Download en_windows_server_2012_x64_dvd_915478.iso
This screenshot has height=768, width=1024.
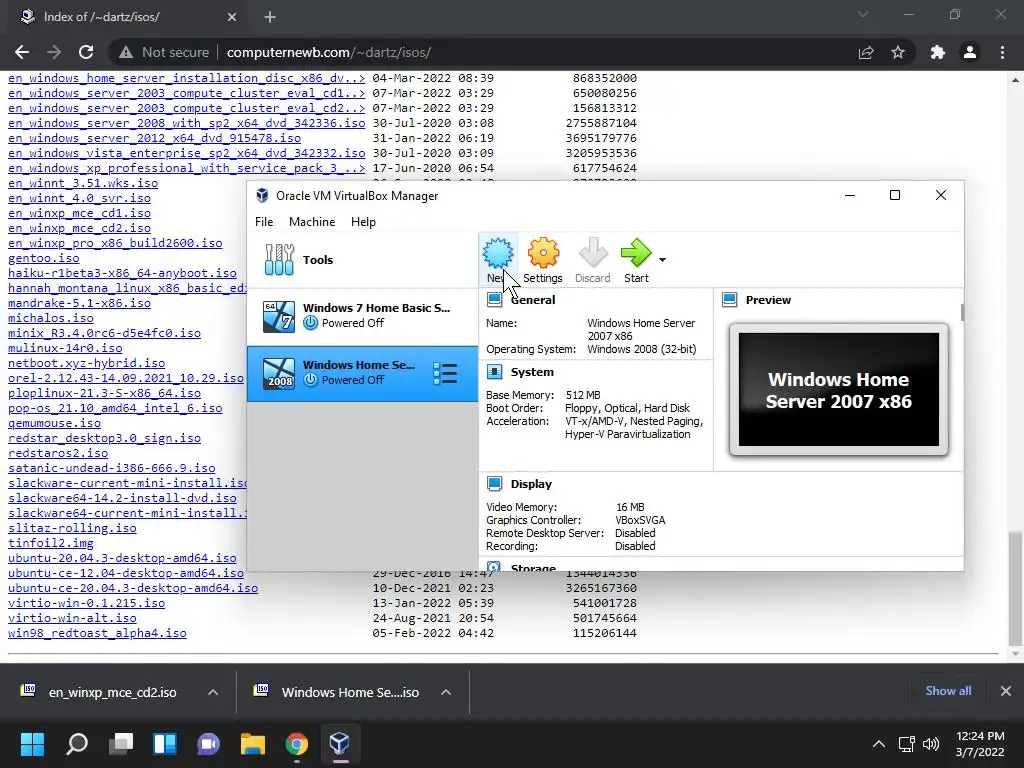pyautogui.click(x=154, y=138)
